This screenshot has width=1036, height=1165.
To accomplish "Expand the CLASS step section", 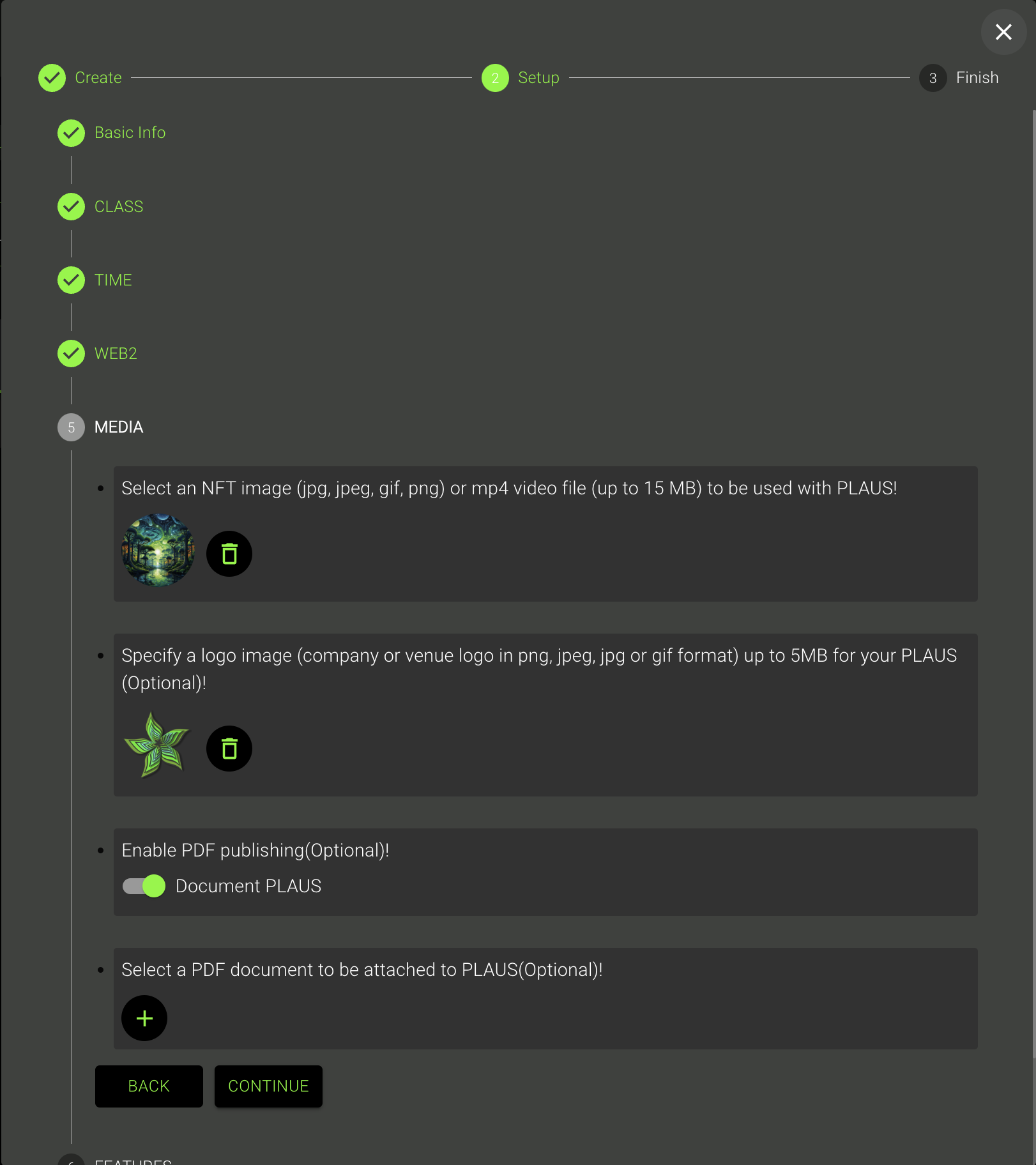I will point(119,207).
